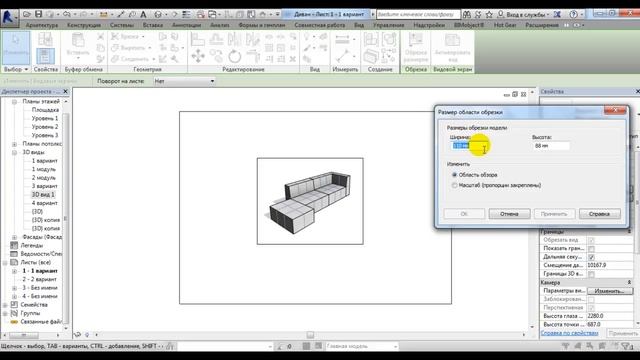Click the 'Изменить...' button in properties

[x=610, y=291]
